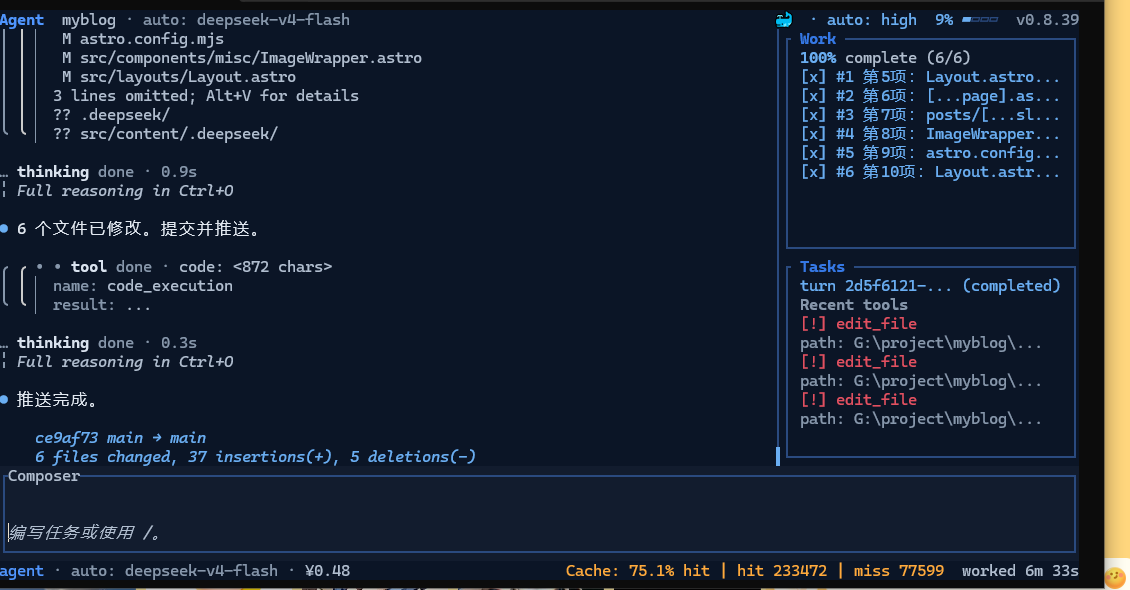
Task: Click the Agent mode label at top-left
Action: 22,20
